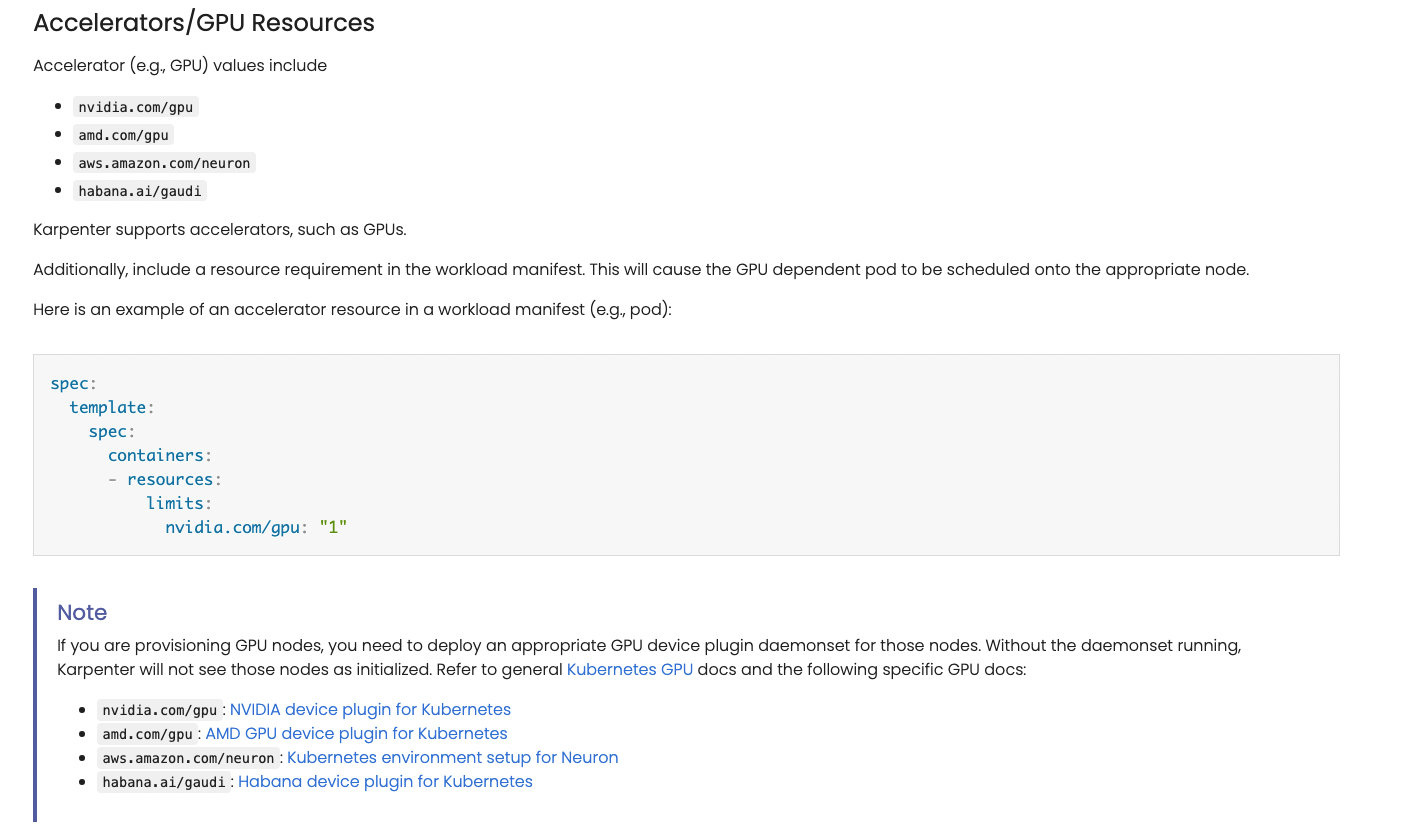
Task: Open NVIDIA device plugin for Kubernetes link
Action: (370, 709)
